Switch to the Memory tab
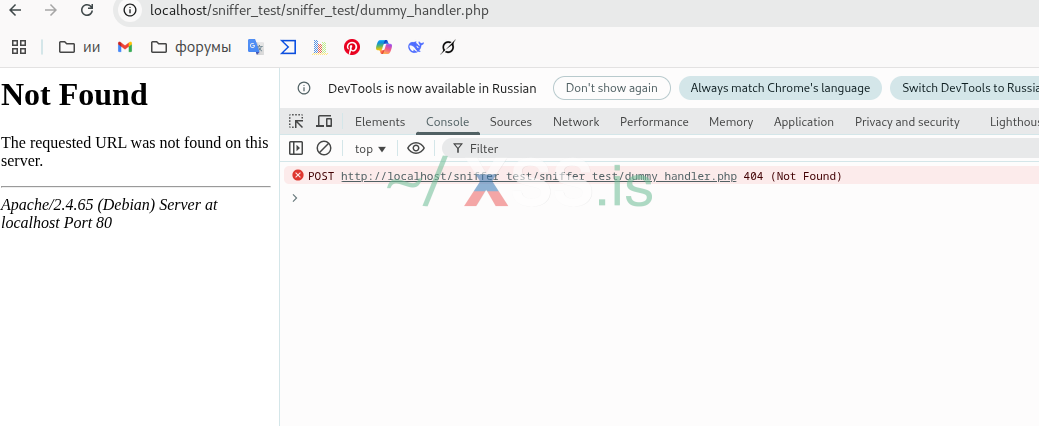This screenshot has height=426, width=1039. 731,122
